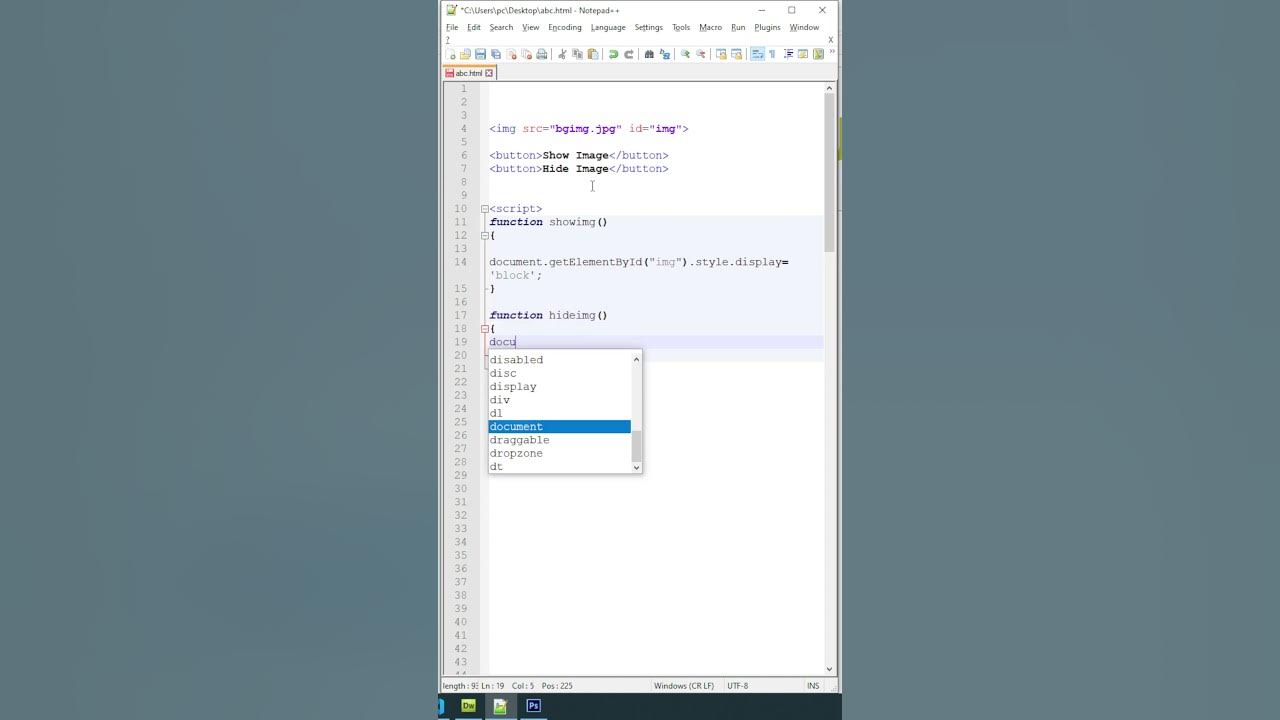Click the Zoom In toolbar icon
Viewport: 1280px width, 720px height.
[x=685, y=54]
